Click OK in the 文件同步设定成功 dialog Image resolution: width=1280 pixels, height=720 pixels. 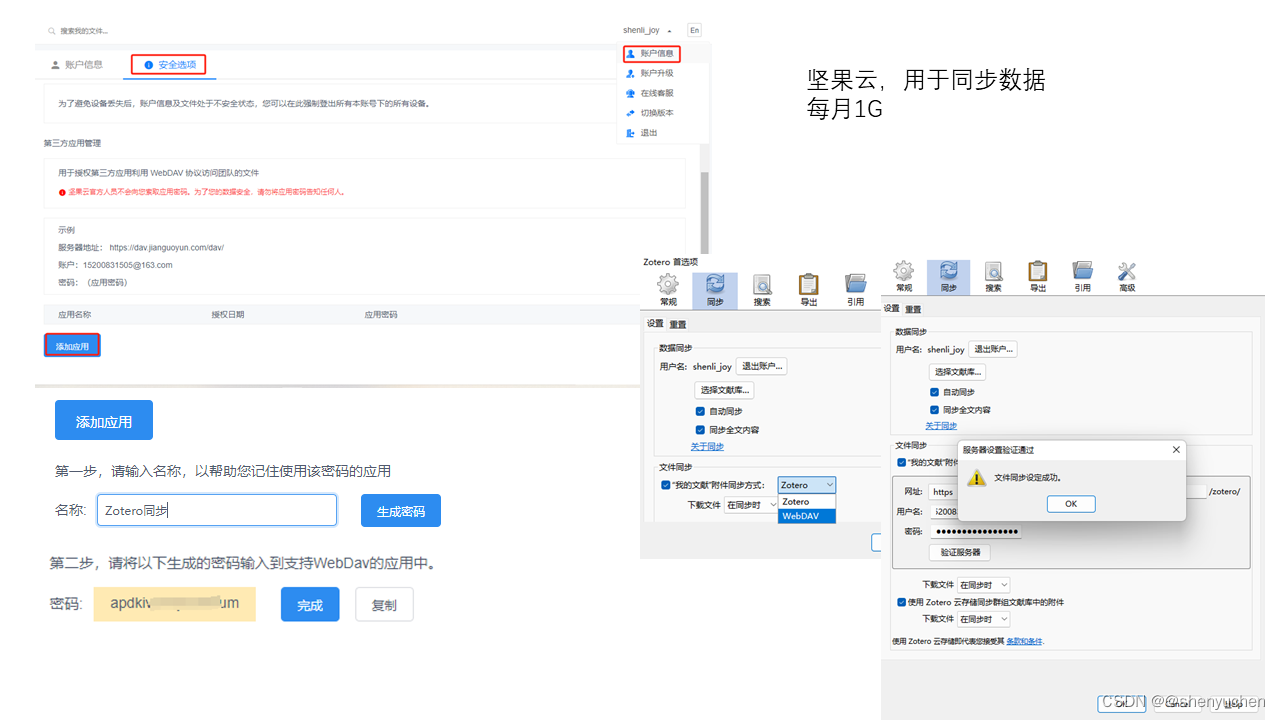point(1071,504)
